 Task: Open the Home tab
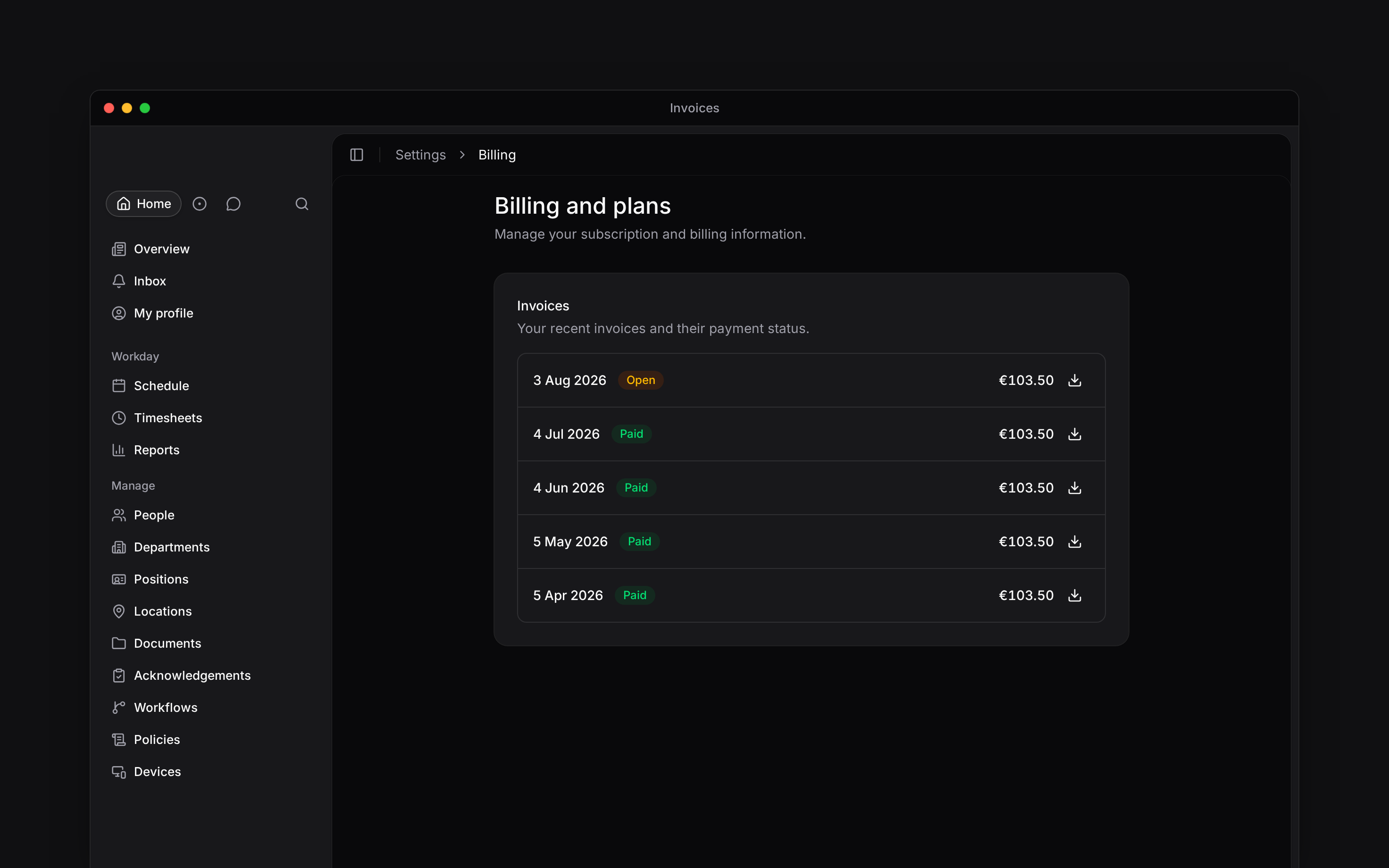(143, 204)
